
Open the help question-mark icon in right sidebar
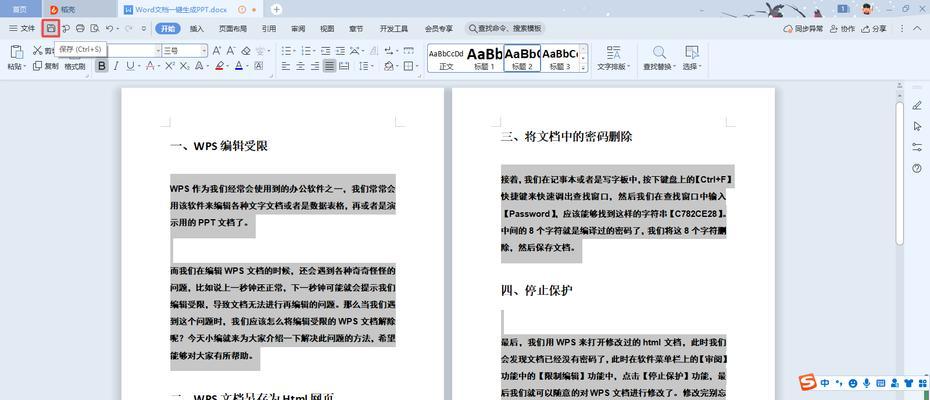[917, 169]
